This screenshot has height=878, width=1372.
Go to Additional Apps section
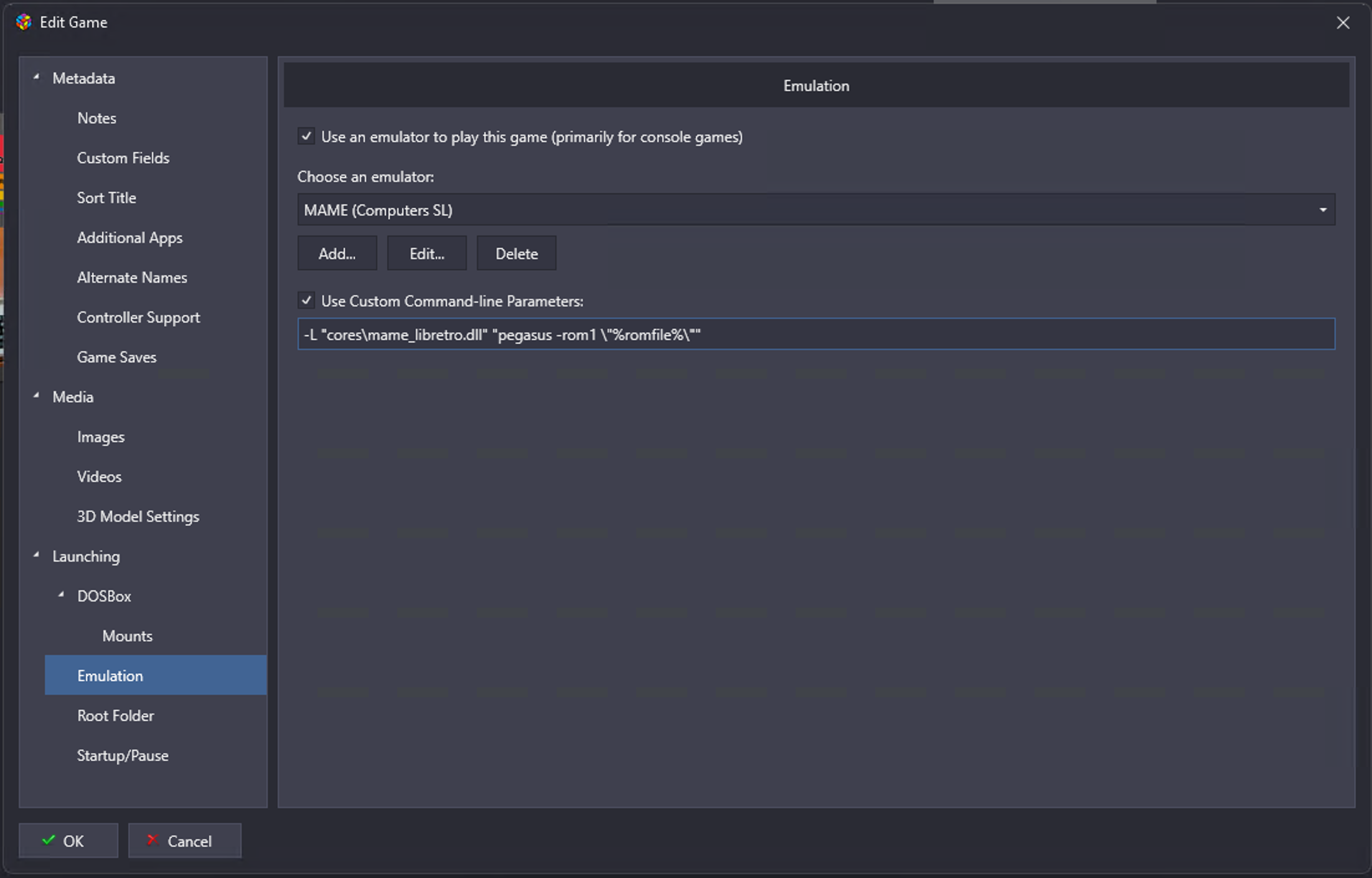(x=129, y=238)
